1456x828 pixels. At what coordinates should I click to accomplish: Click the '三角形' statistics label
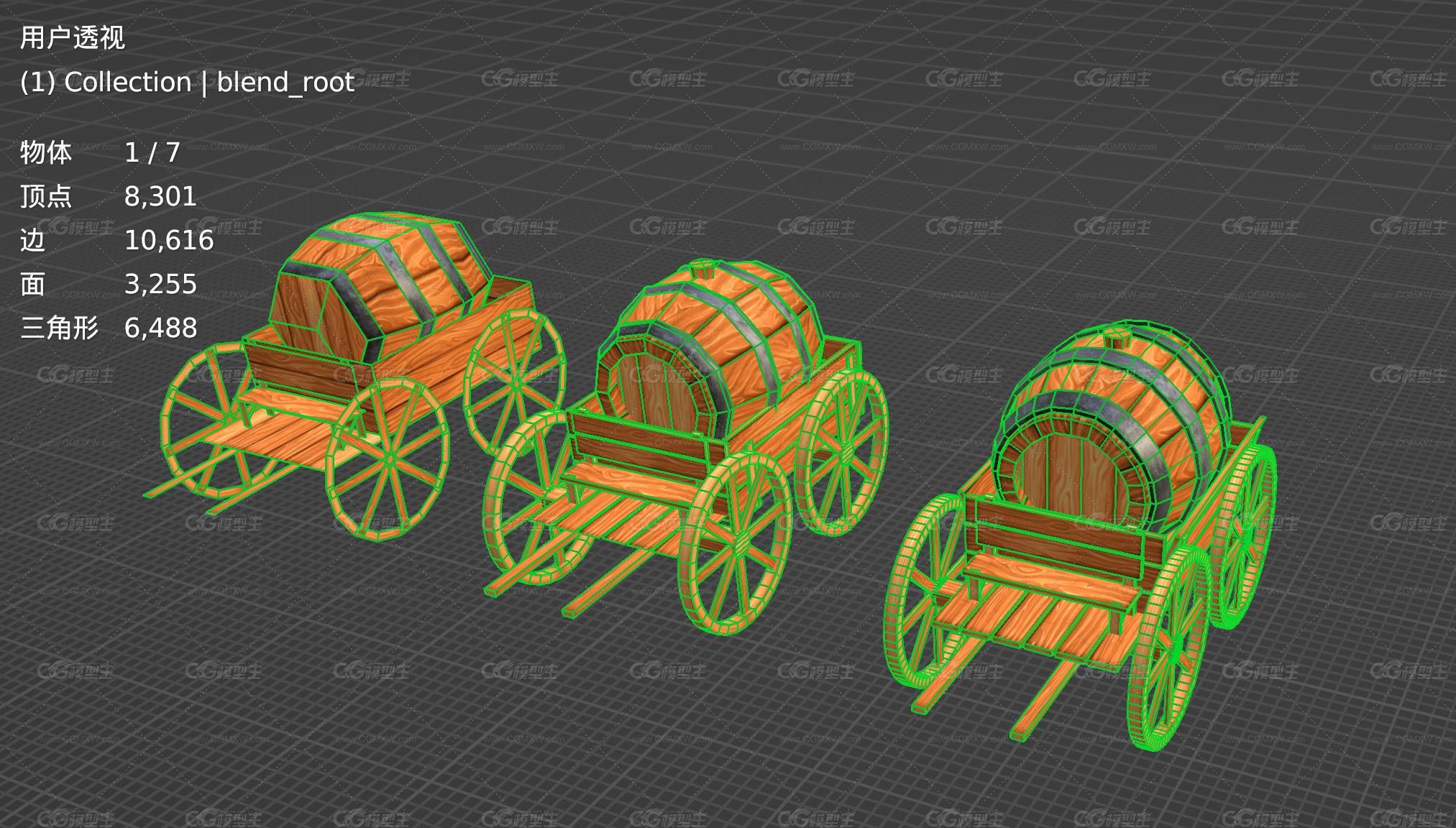59,328
